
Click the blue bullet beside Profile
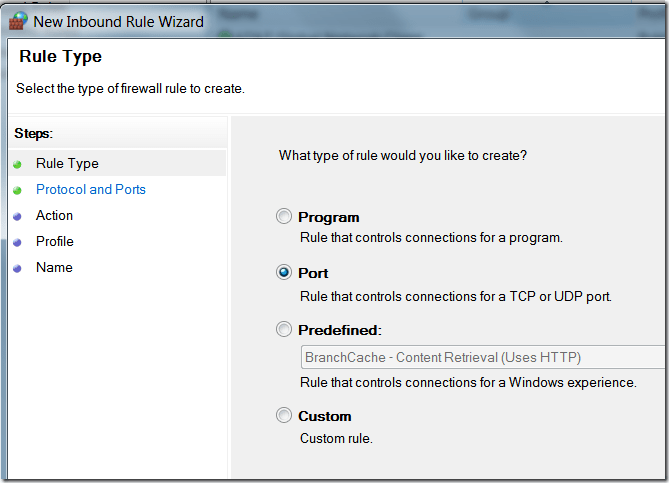pyautogui.click(x=17, y=242)
